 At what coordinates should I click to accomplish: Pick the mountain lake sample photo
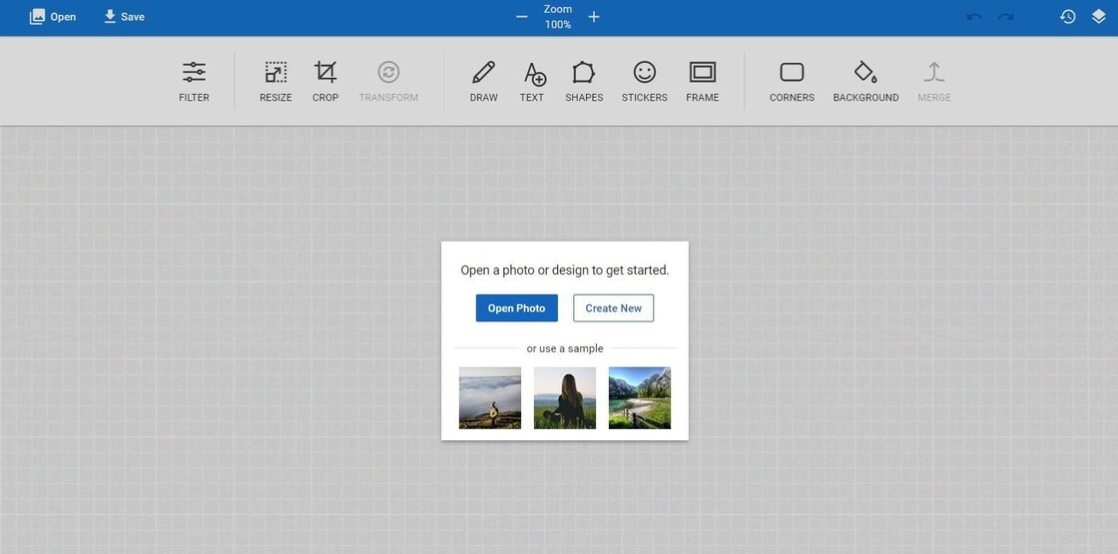(640, 398)
